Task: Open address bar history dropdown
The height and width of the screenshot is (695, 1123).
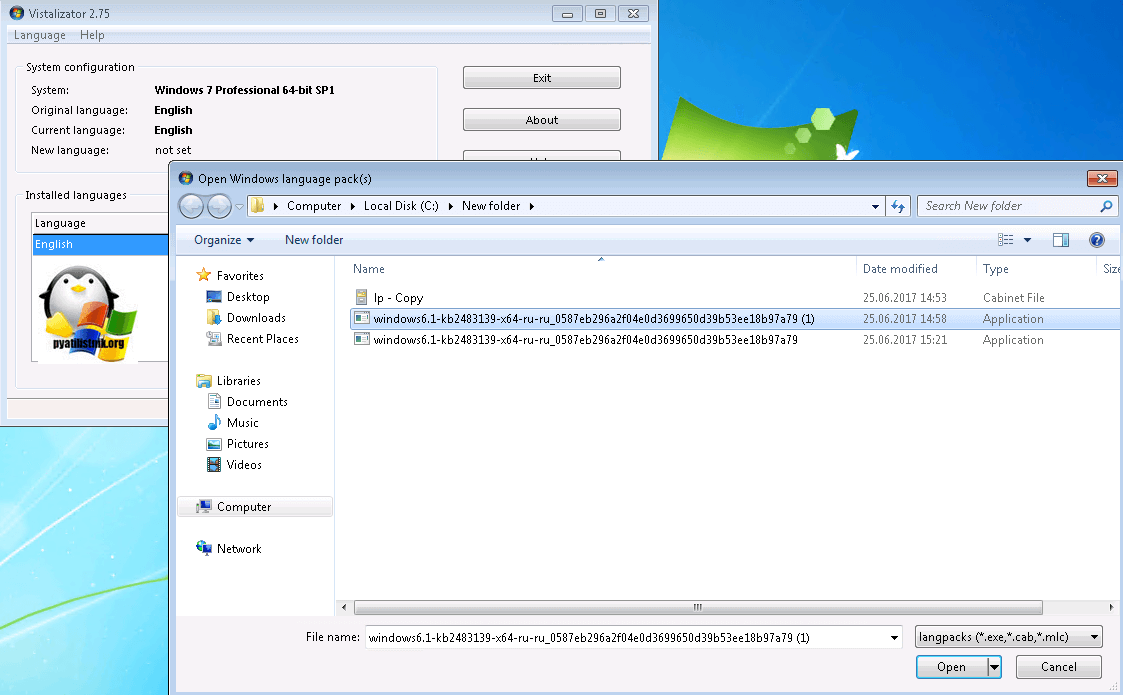Action: (x=875, y=206)
